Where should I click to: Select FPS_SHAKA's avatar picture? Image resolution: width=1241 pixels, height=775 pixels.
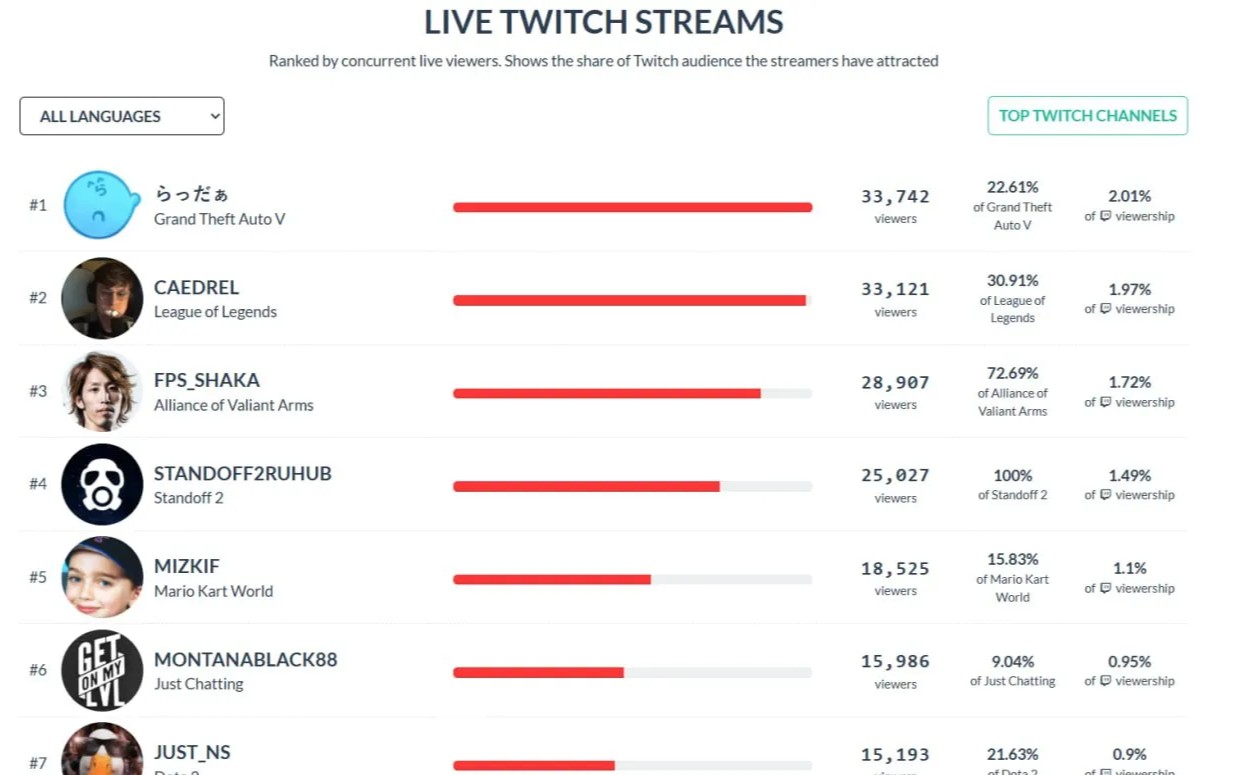tap(102, 391)
